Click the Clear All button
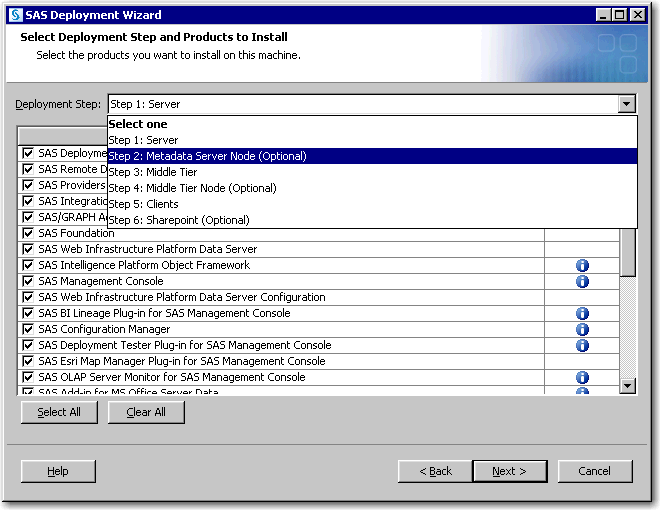This screenshot has width=660, height=510. (x=146, y=412)
